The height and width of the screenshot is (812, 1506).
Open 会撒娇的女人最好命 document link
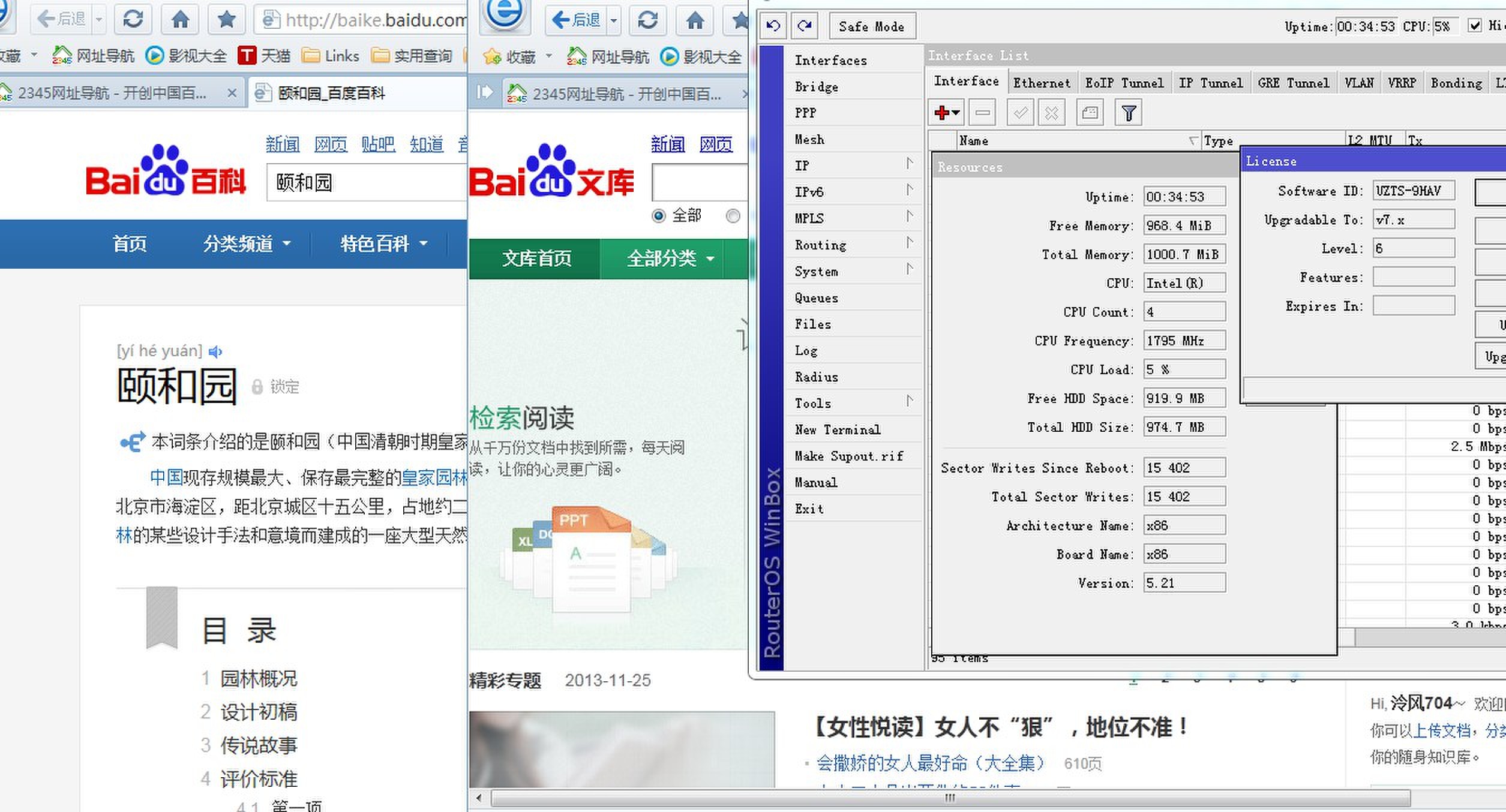(931, 763)
